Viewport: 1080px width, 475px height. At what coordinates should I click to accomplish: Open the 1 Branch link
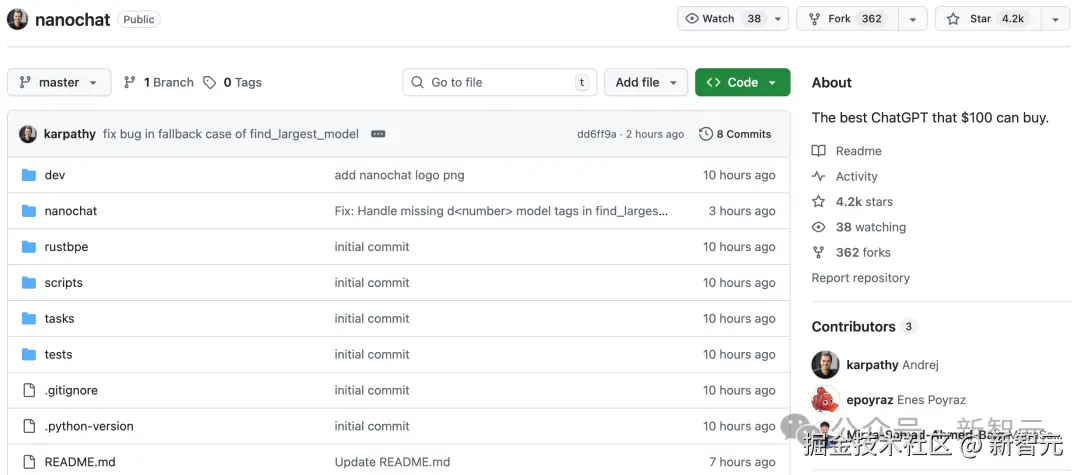(x=158, y=83)
